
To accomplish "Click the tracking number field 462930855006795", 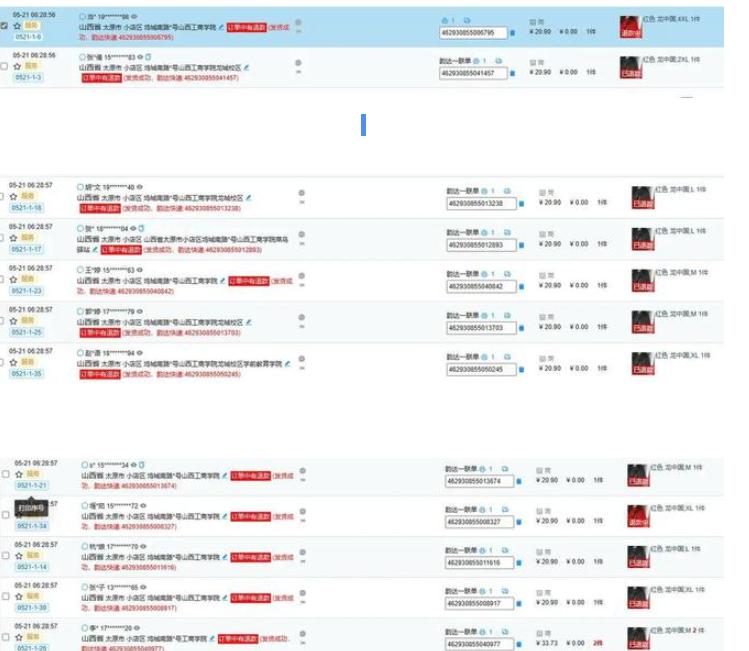I will [x=473, y=33].
